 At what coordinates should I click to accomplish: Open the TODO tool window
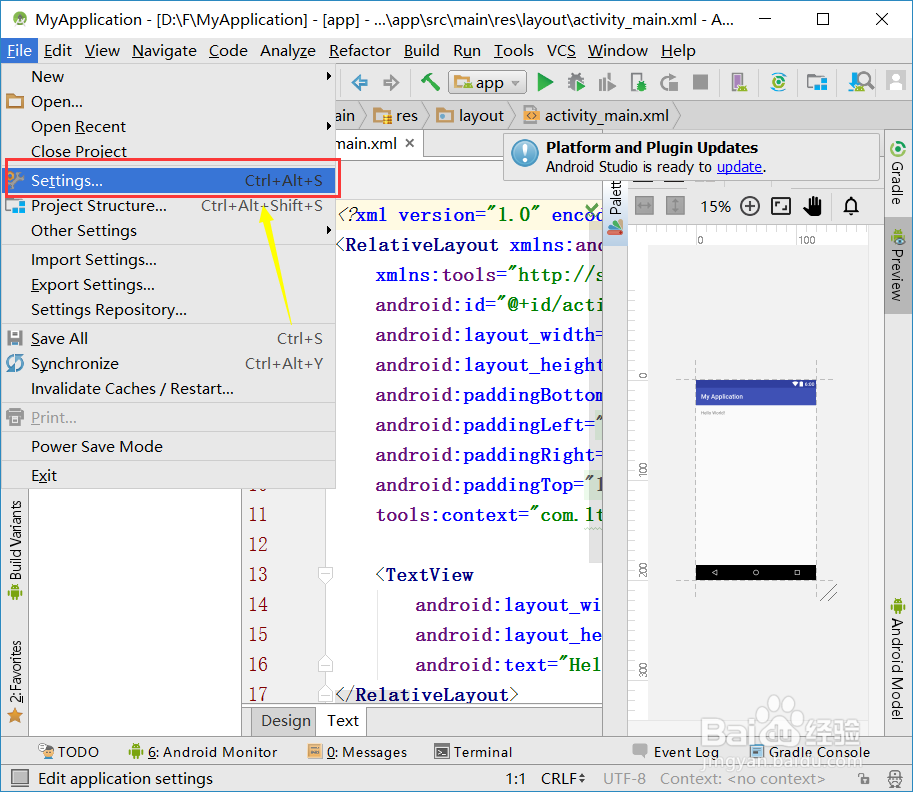(68, 752)
